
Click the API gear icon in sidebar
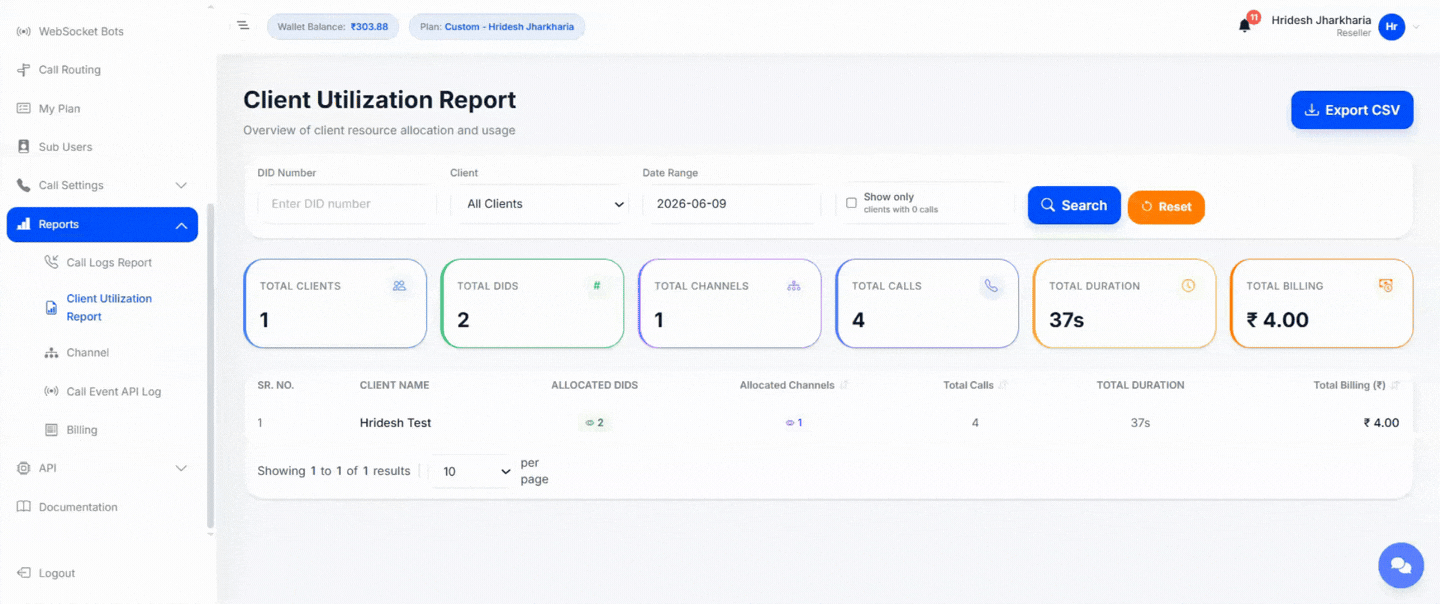(x=23, y=468)
